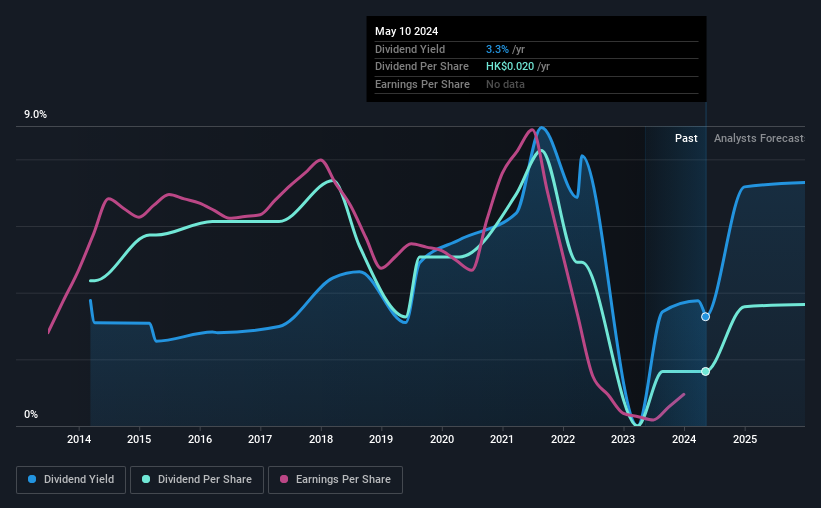Click the 9.0% y-axis label

[35, 115]
